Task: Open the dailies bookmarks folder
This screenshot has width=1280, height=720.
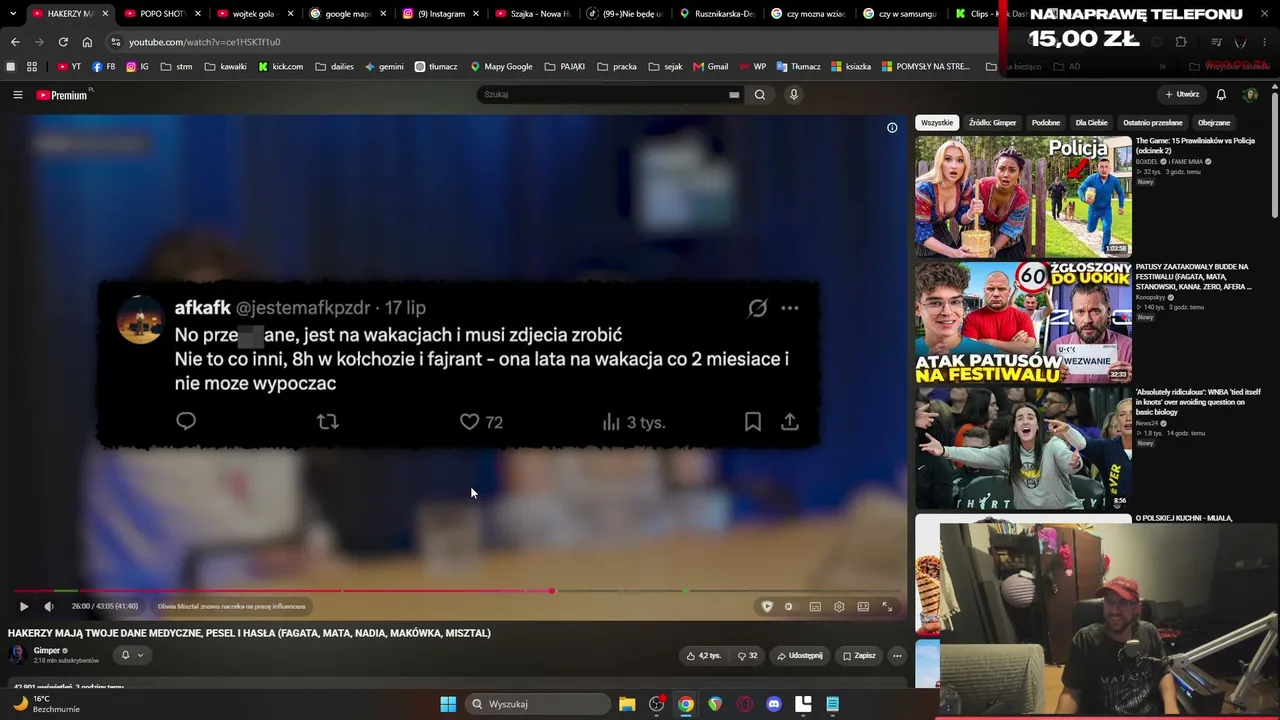Action: (334, 67)
